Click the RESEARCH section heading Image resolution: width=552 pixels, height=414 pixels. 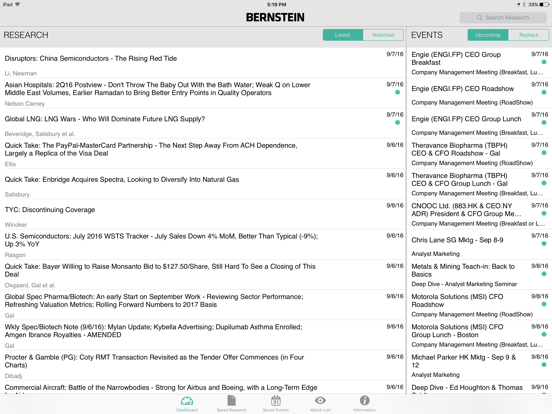tap(26, 35)
